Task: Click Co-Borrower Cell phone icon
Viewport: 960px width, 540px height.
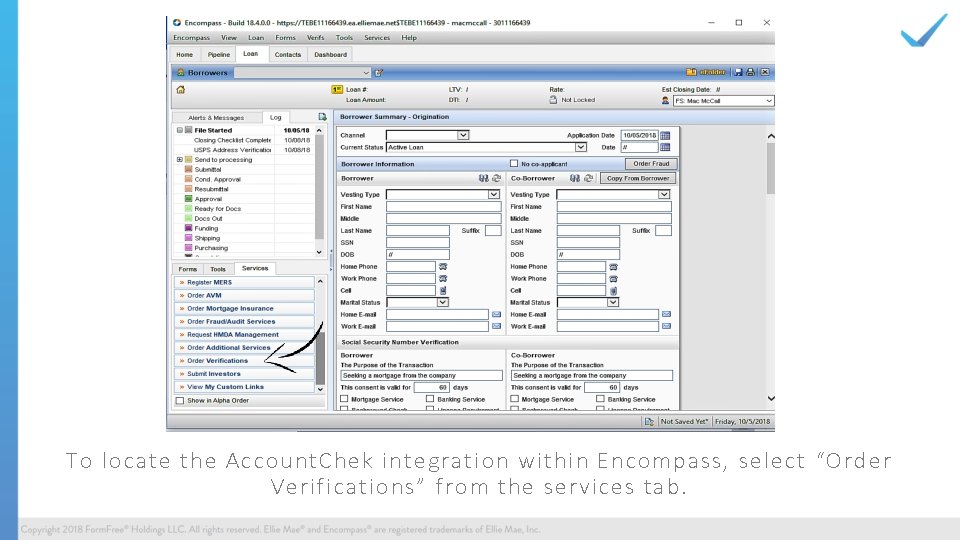Action: click(x=613, y=291)
